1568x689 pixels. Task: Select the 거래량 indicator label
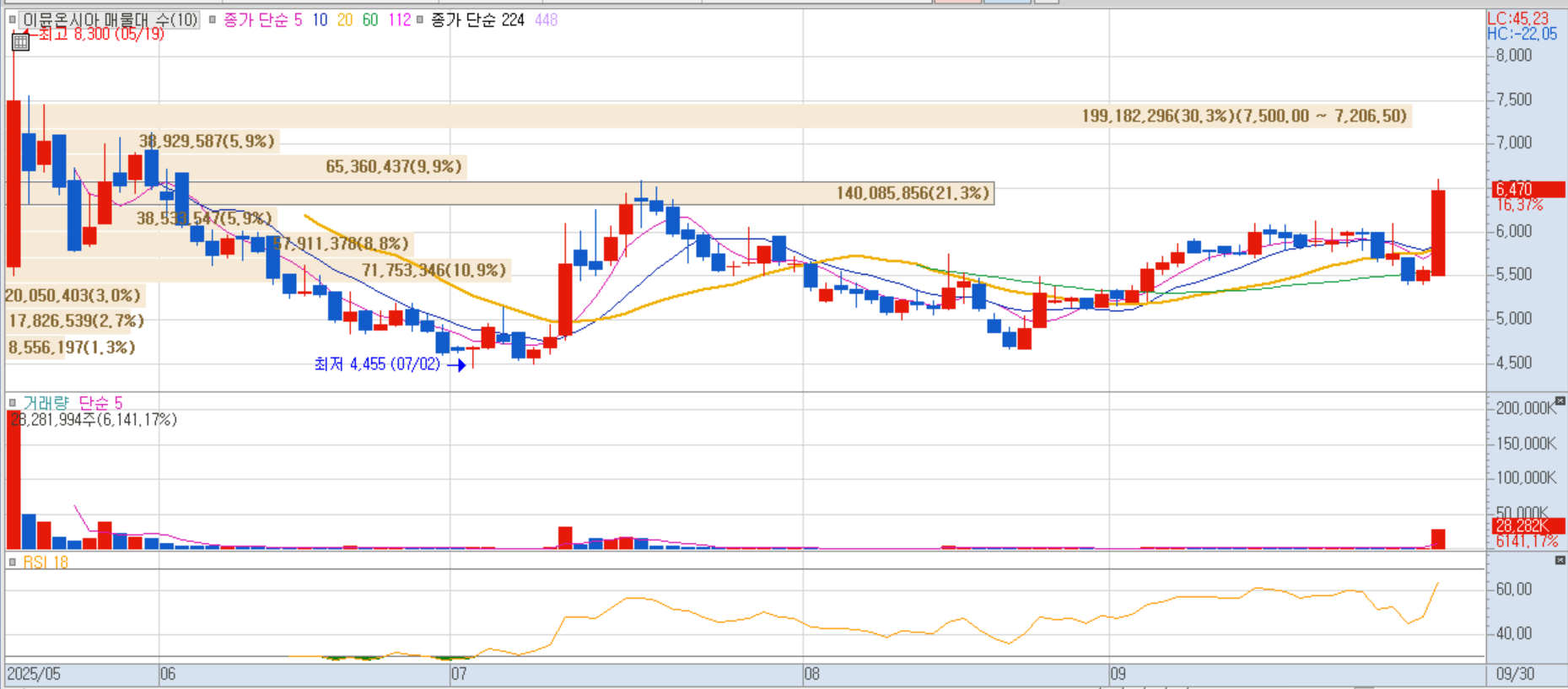(46, 402)
